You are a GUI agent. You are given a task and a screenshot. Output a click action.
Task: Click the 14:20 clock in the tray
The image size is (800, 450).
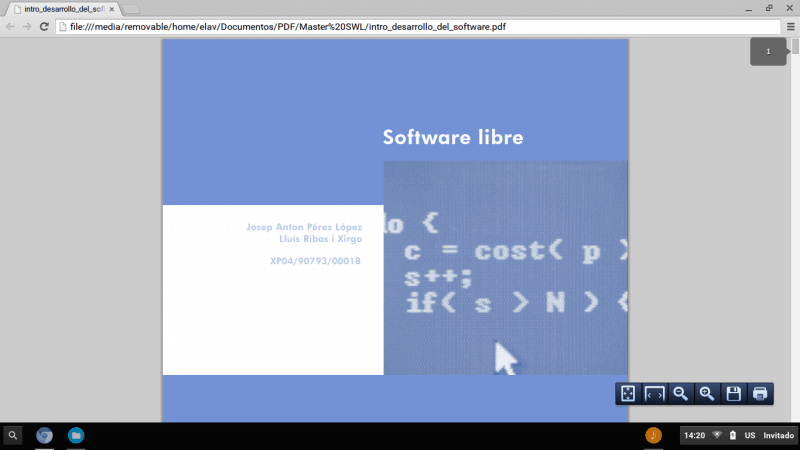tap(694, 435)
